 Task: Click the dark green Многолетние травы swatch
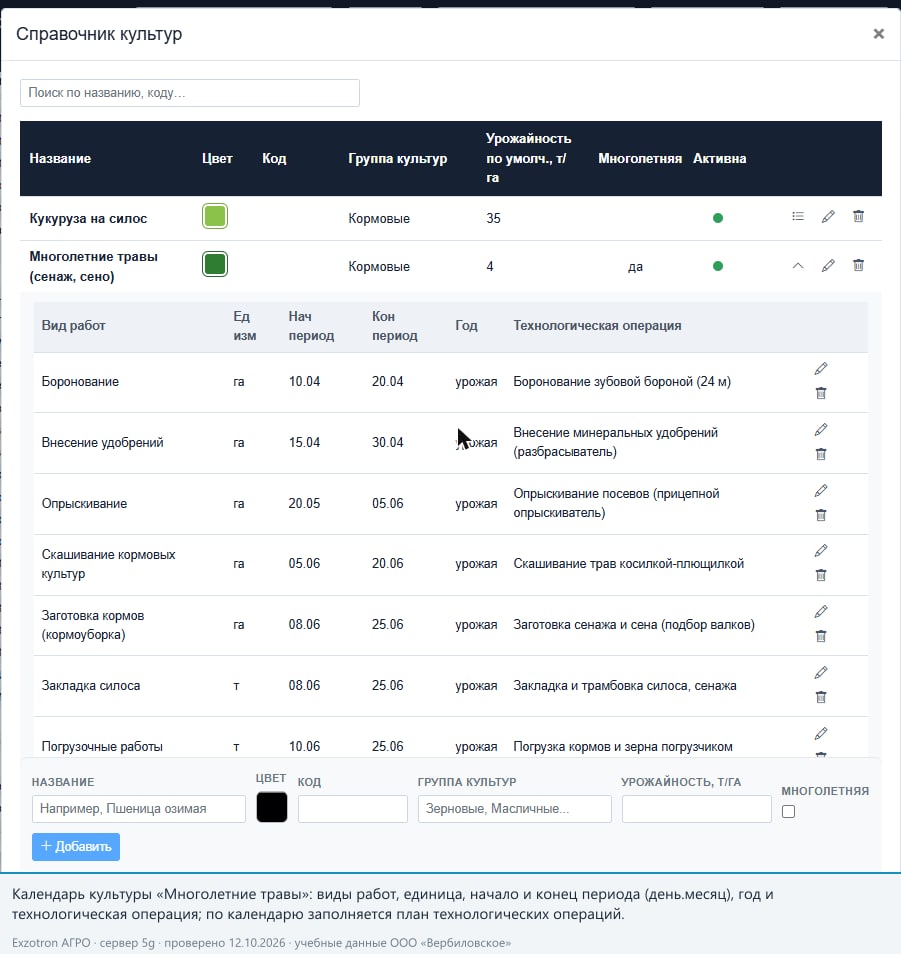[215, 264]
